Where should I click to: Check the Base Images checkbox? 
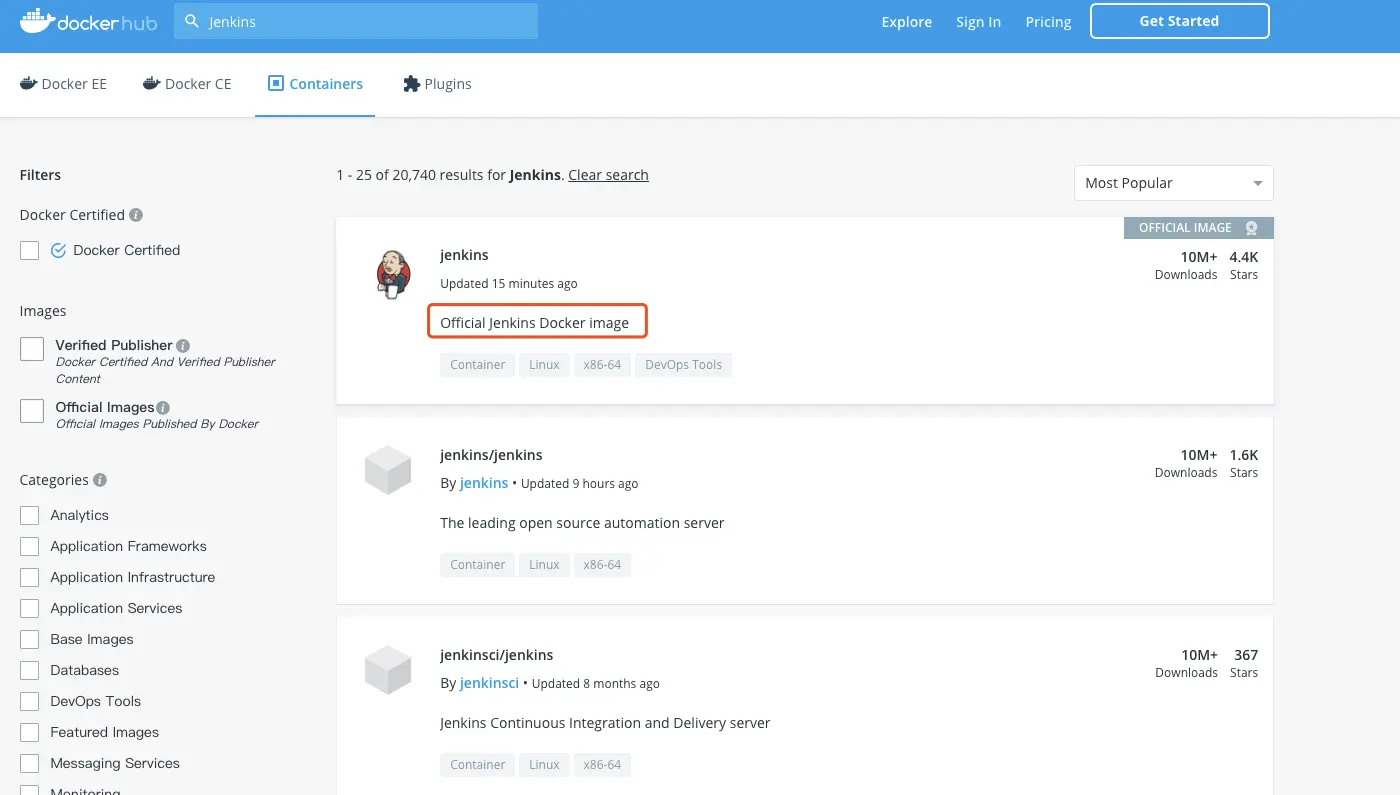[x=30, y=640]
